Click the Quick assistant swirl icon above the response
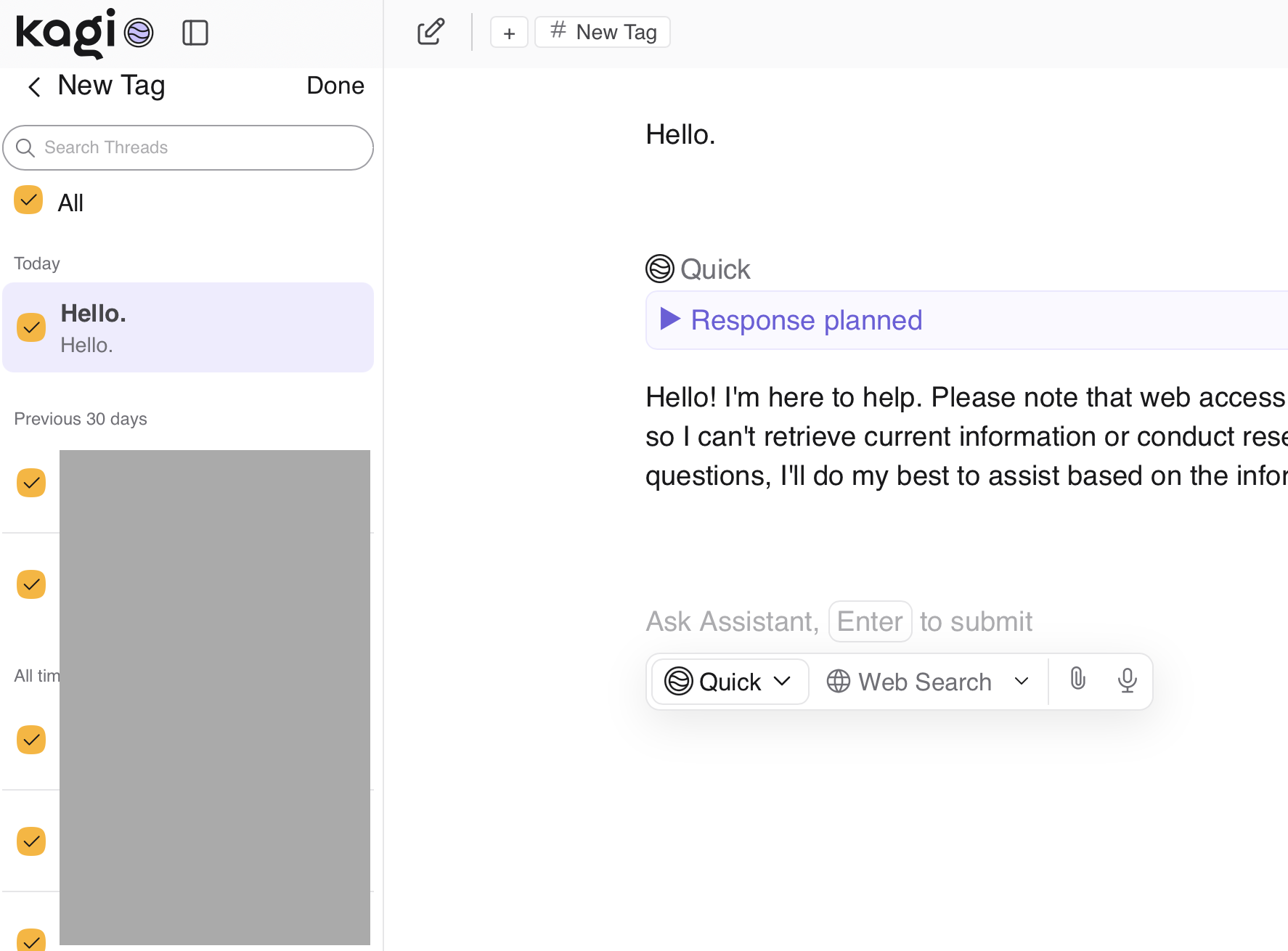Image resolution: width=1288 pixels, height=951 pixels. click(x=659, y=269)
